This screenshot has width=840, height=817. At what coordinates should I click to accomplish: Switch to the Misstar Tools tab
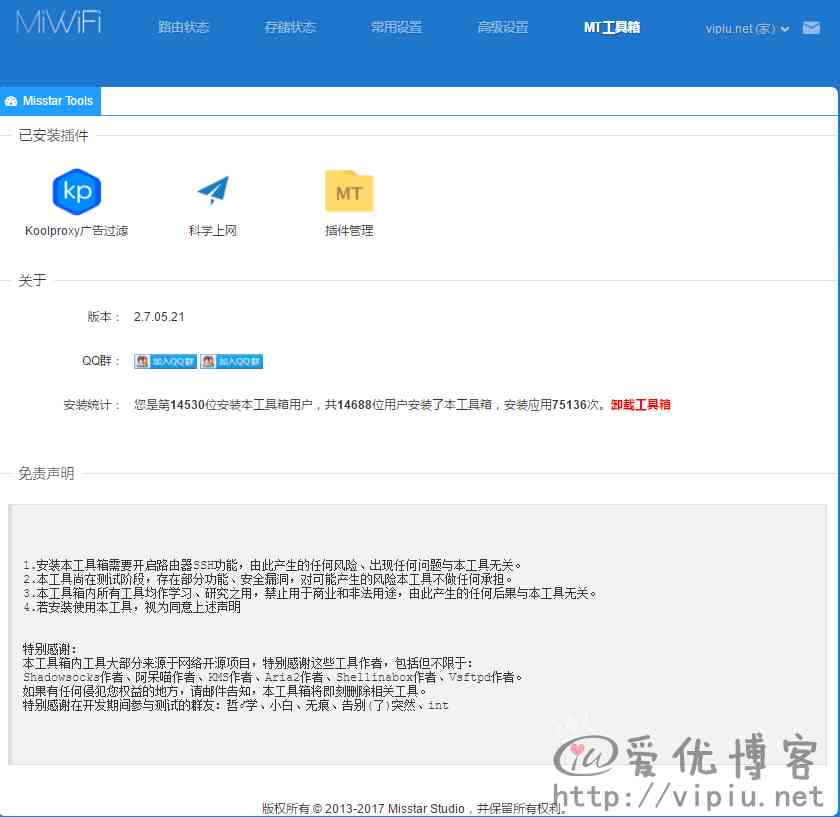pos(50,101)
